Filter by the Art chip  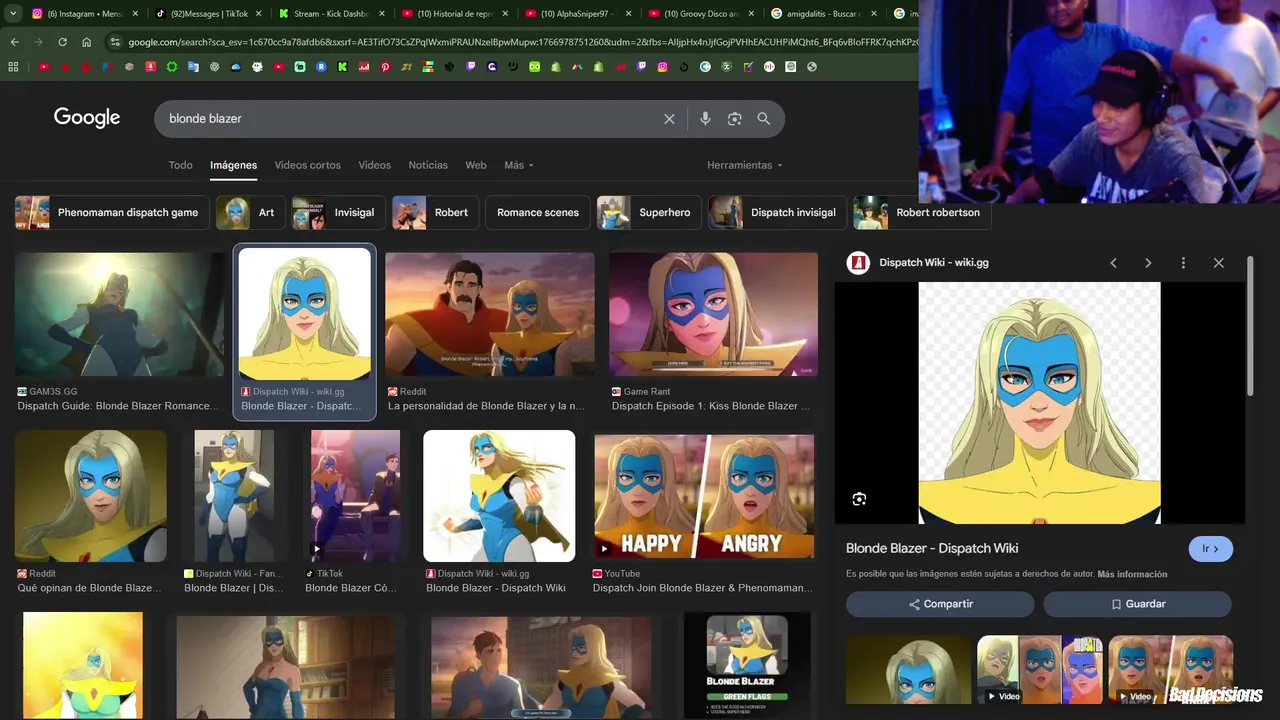[x=250, y=212]
